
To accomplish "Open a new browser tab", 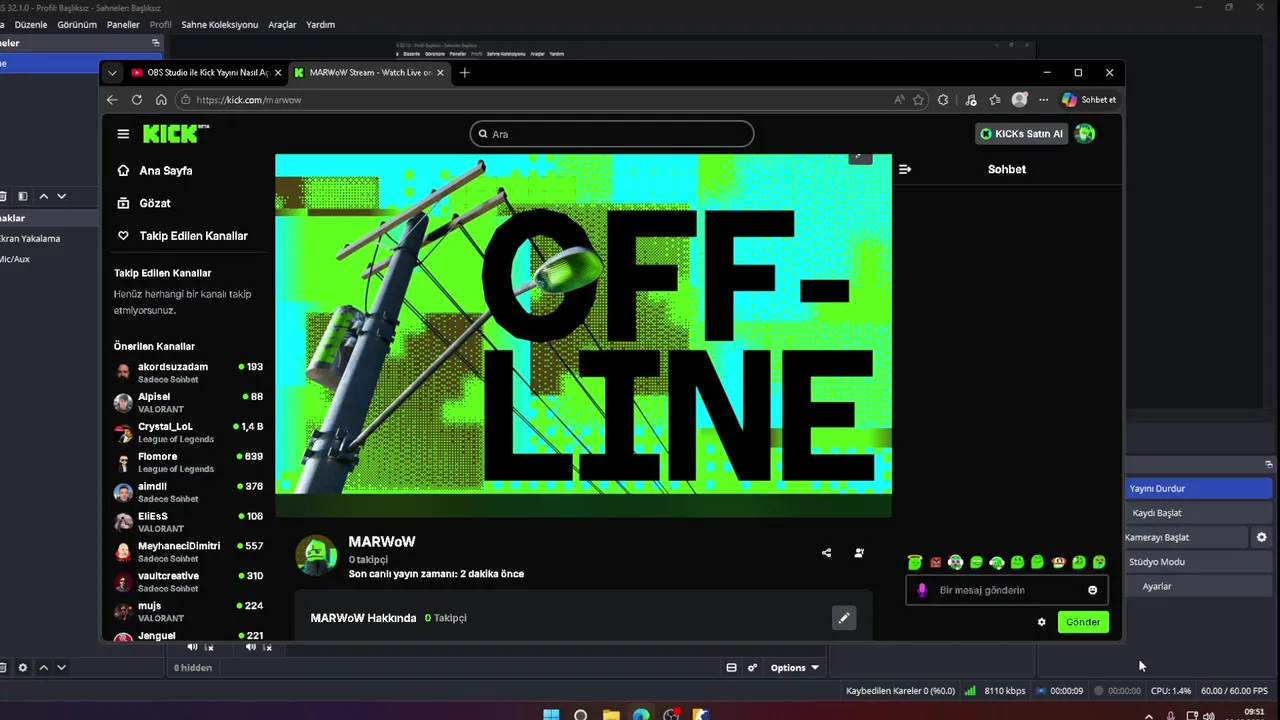I will point(464,73).
